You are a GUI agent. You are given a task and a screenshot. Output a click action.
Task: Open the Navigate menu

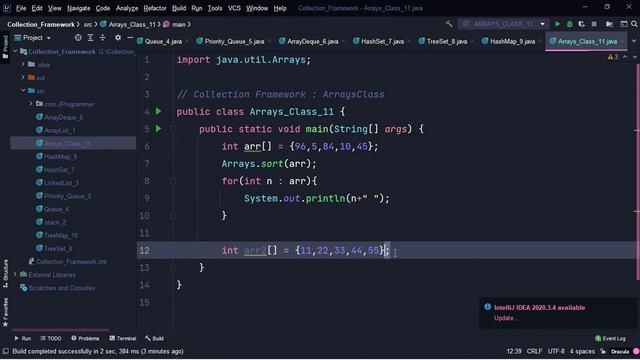[78, 8]
